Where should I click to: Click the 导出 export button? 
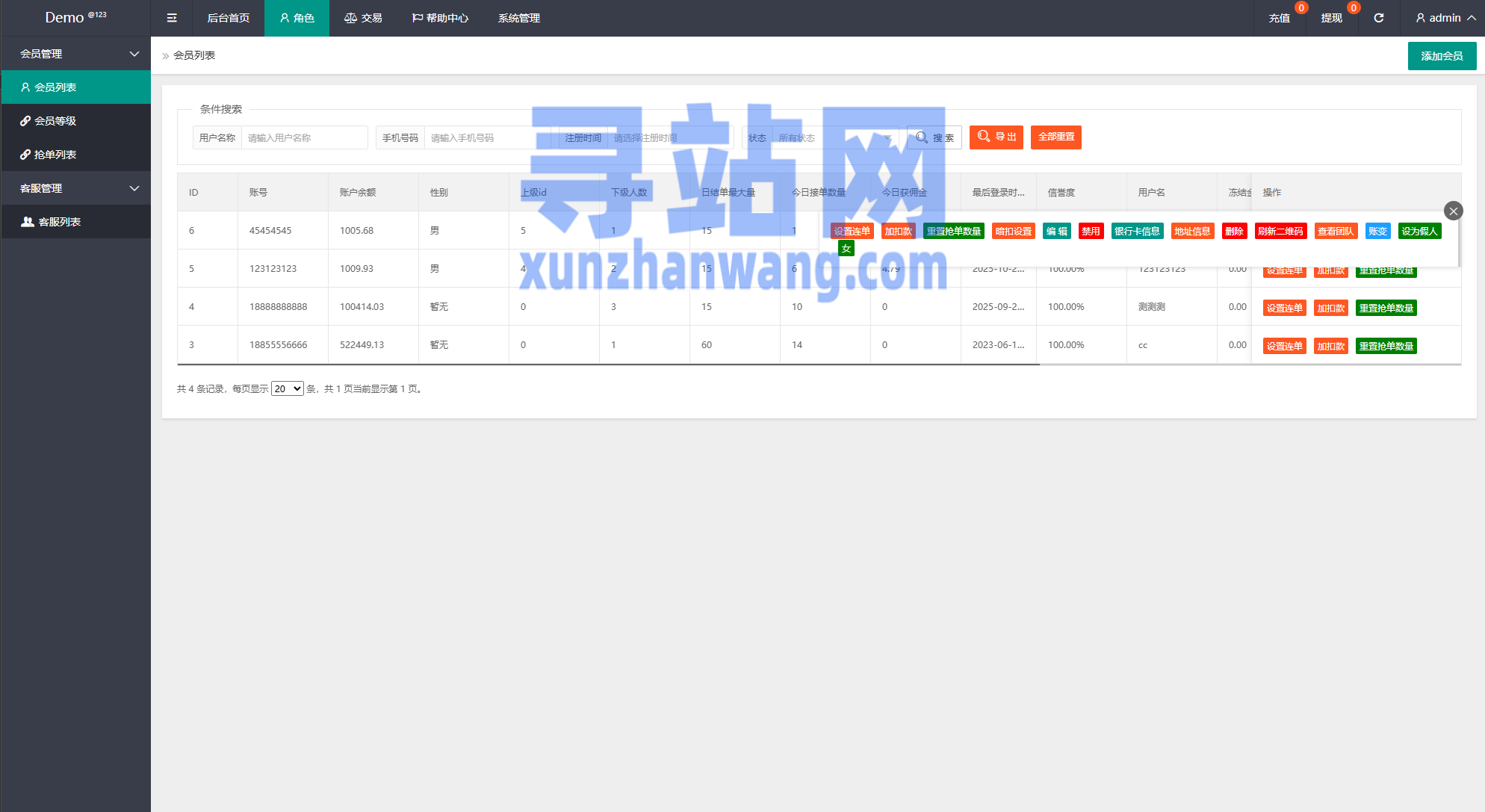tap(996, 137)
